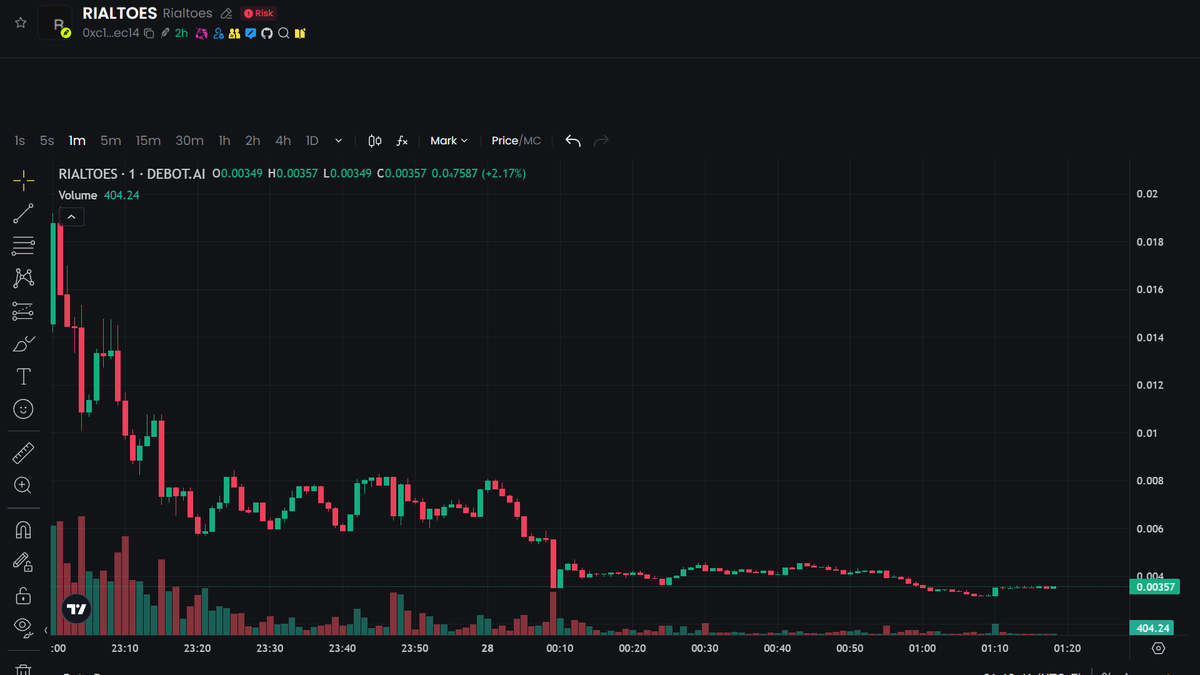This screenshot has width=1200, height=675.
Task: Click the Volume 404.24 indicator label
Action: click(99, 195)
